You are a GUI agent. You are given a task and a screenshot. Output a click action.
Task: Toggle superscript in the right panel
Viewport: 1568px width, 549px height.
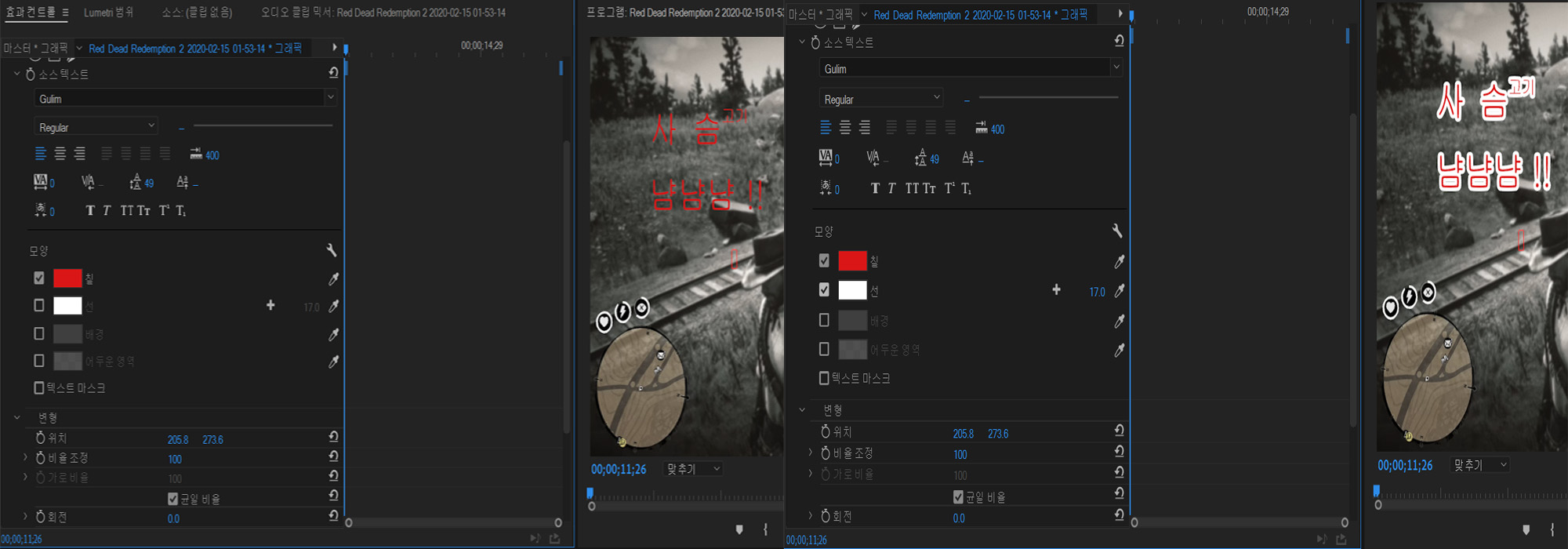949,188
